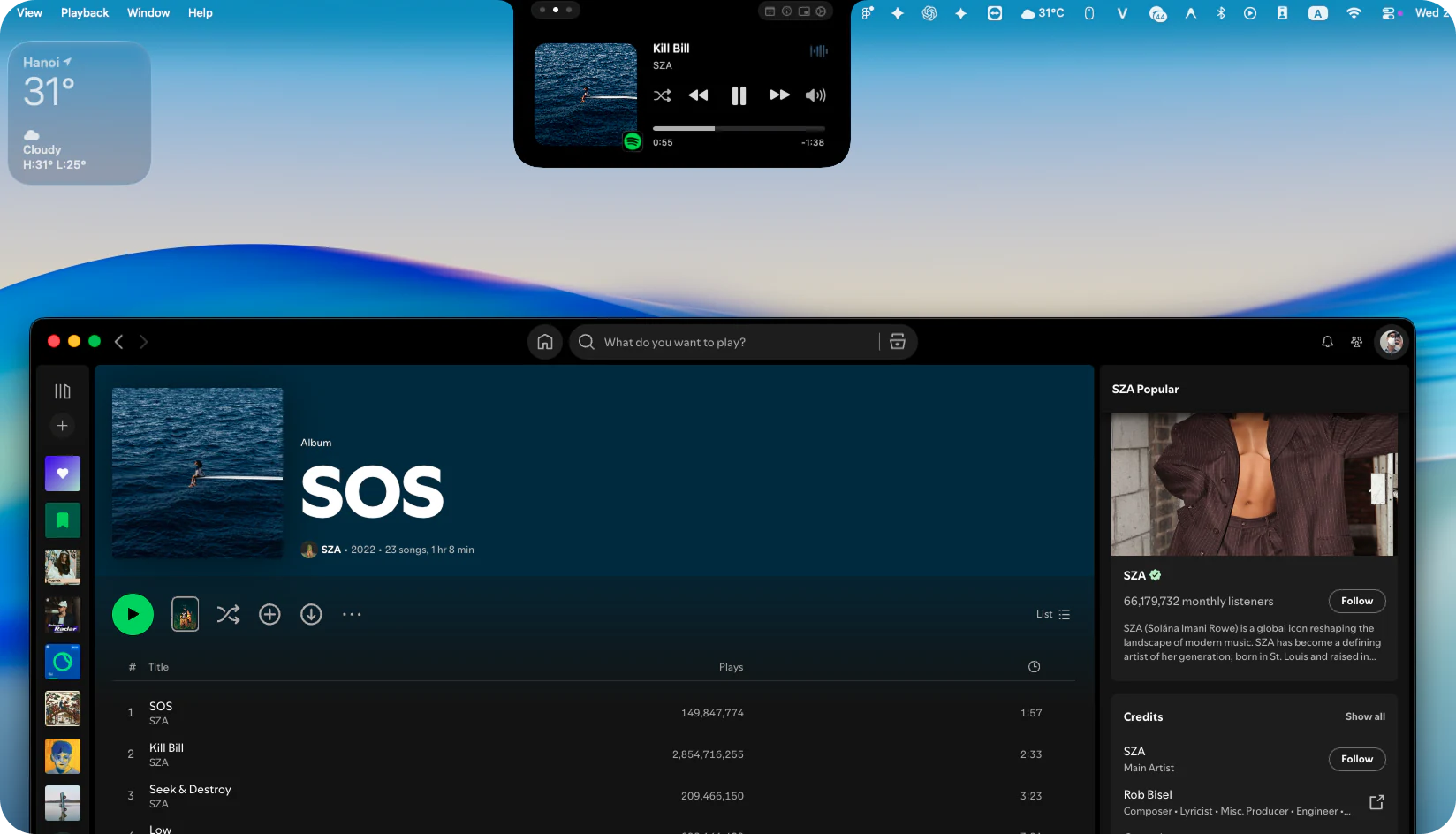Open the Hanoi weather widget

click(x=80, y=113)
